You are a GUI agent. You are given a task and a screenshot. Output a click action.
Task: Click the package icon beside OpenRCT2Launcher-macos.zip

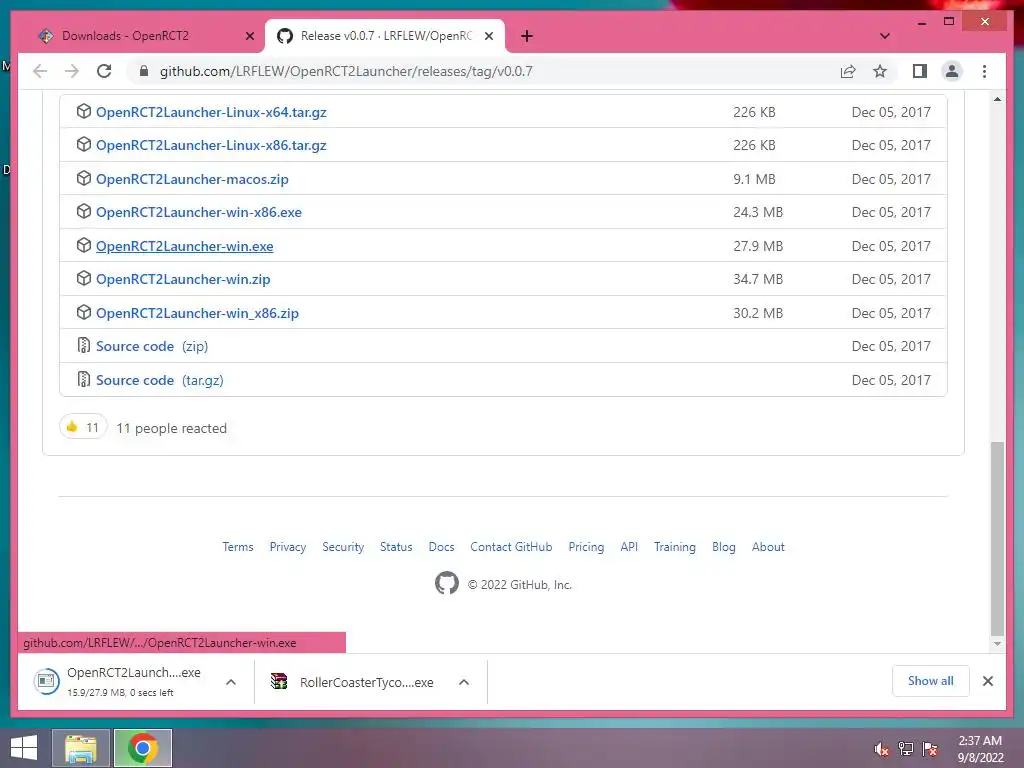[x=84, y=178]
